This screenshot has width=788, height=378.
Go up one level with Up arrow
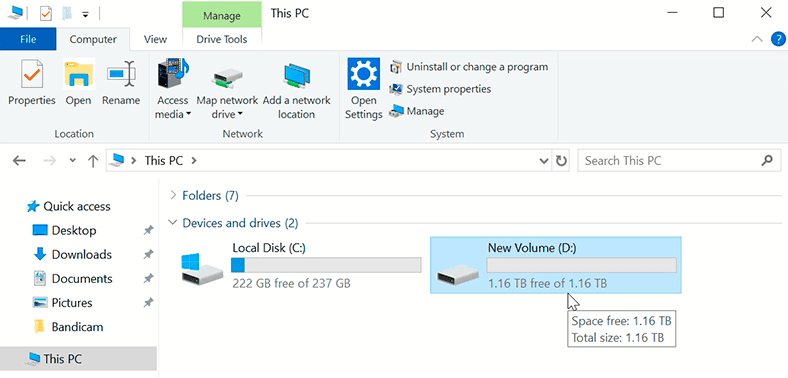coord(92,161)
